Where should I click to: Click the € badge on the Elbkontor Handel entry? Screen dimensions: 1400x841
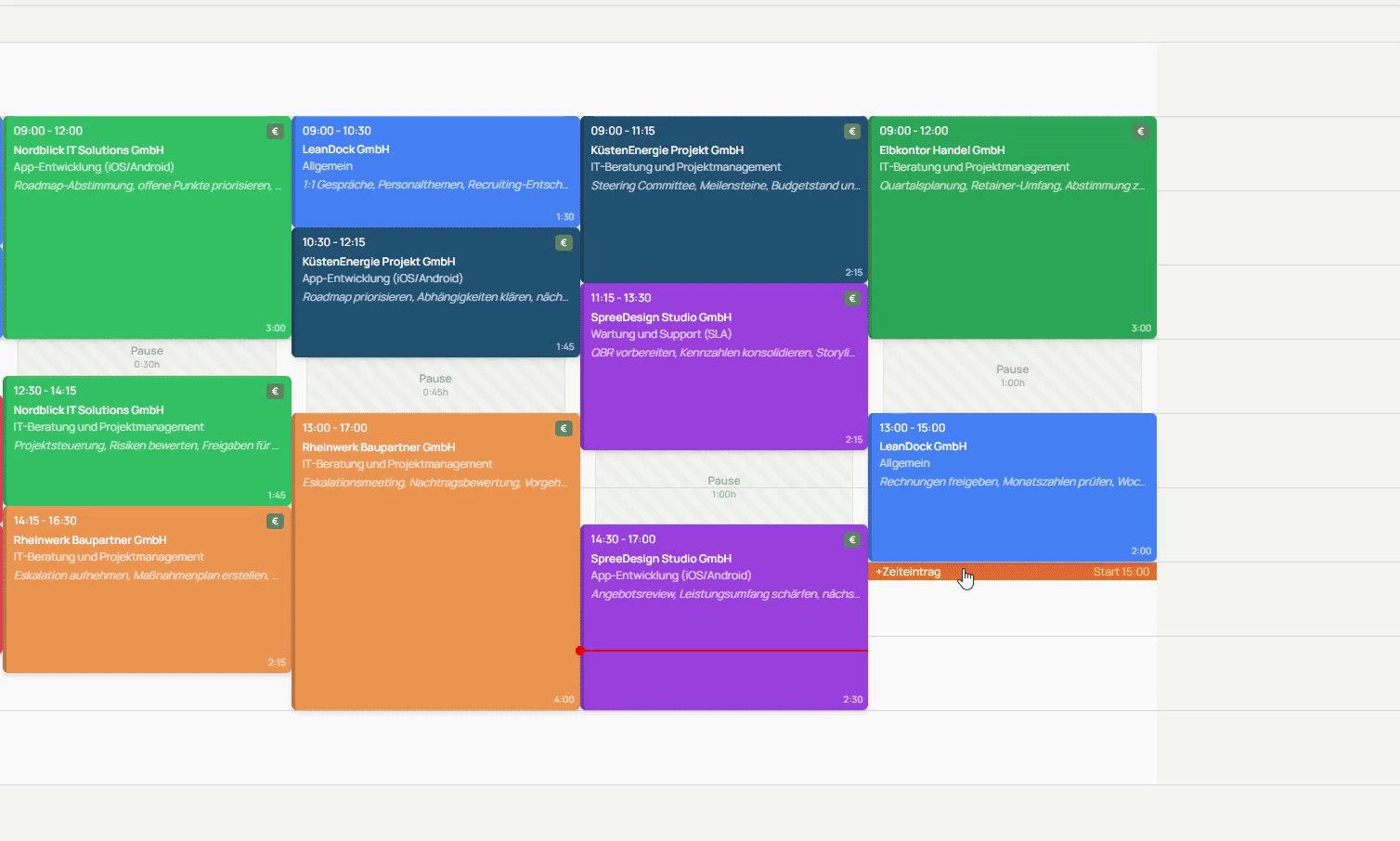click(x=1141, y=131)
